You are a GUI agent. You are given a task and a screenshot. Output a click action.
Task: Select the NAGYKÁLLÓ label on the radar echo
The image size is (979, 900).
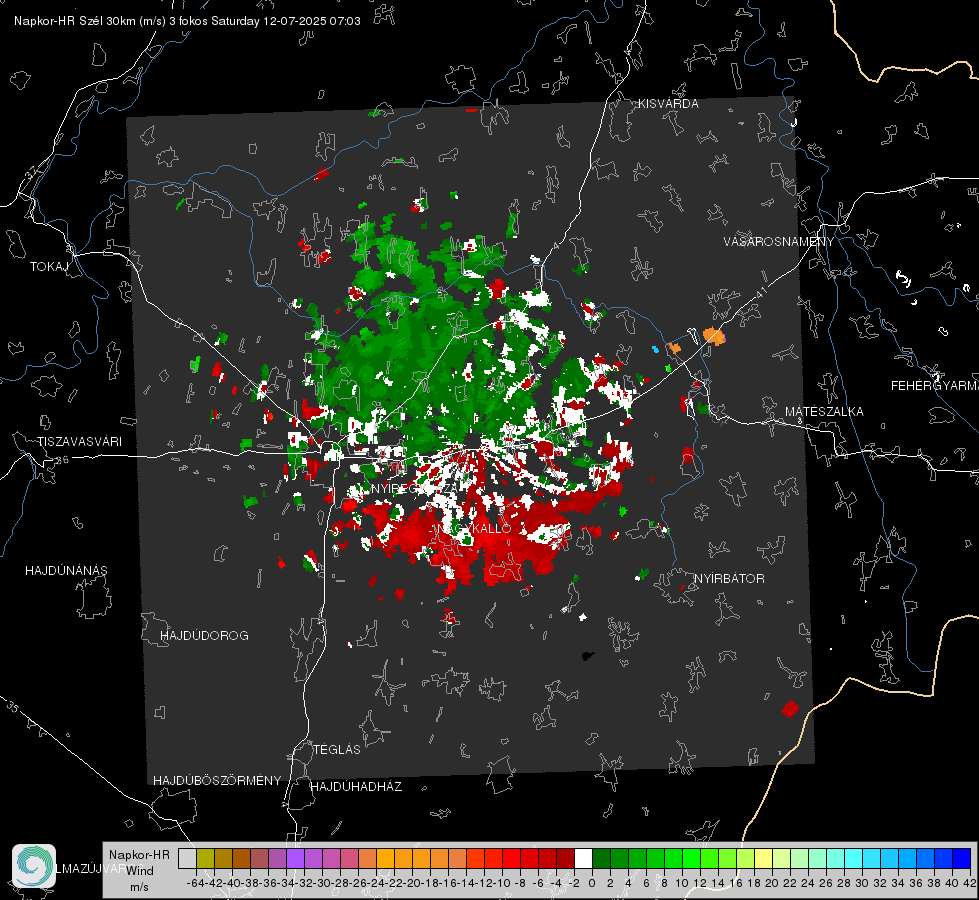(x=475, y=528)
